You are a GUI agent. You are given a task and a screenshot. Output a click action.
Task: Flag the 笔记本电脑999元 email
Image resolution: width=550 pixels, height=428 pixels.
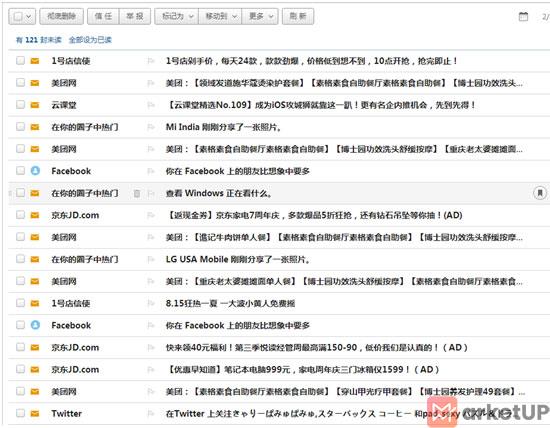(151, 369)
